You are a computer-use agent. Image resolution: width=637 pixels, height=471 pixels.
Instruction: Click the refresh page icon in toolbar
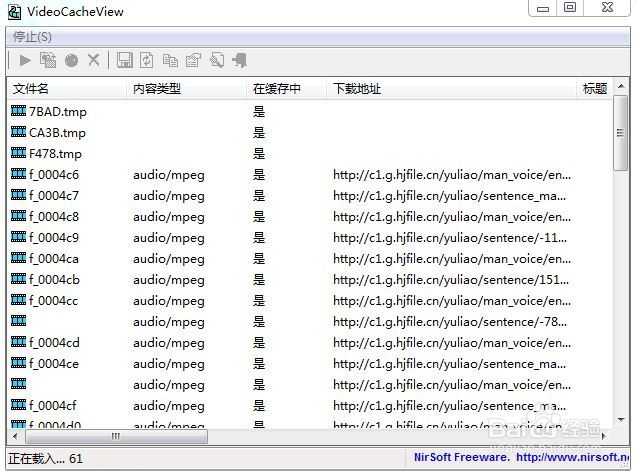click(147, 60)
